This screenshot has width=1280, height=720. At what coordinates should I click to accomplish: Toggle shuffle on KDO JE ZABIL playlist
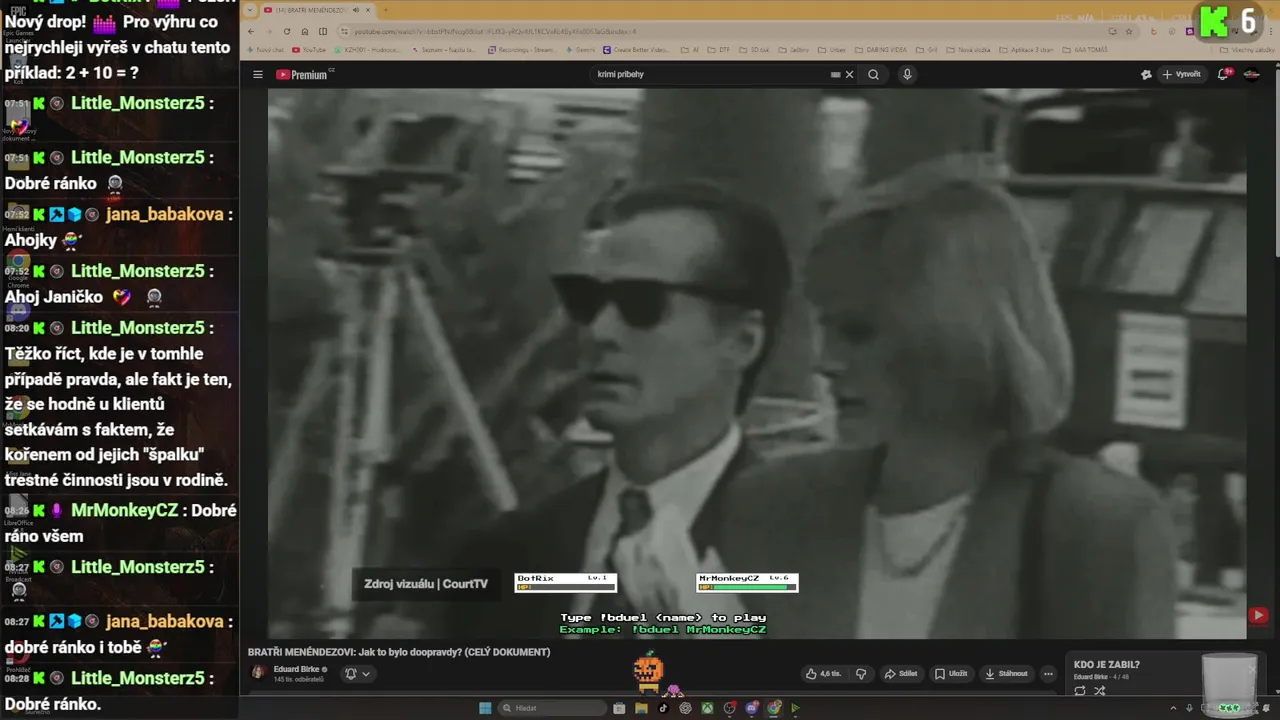coord(1100,691)
